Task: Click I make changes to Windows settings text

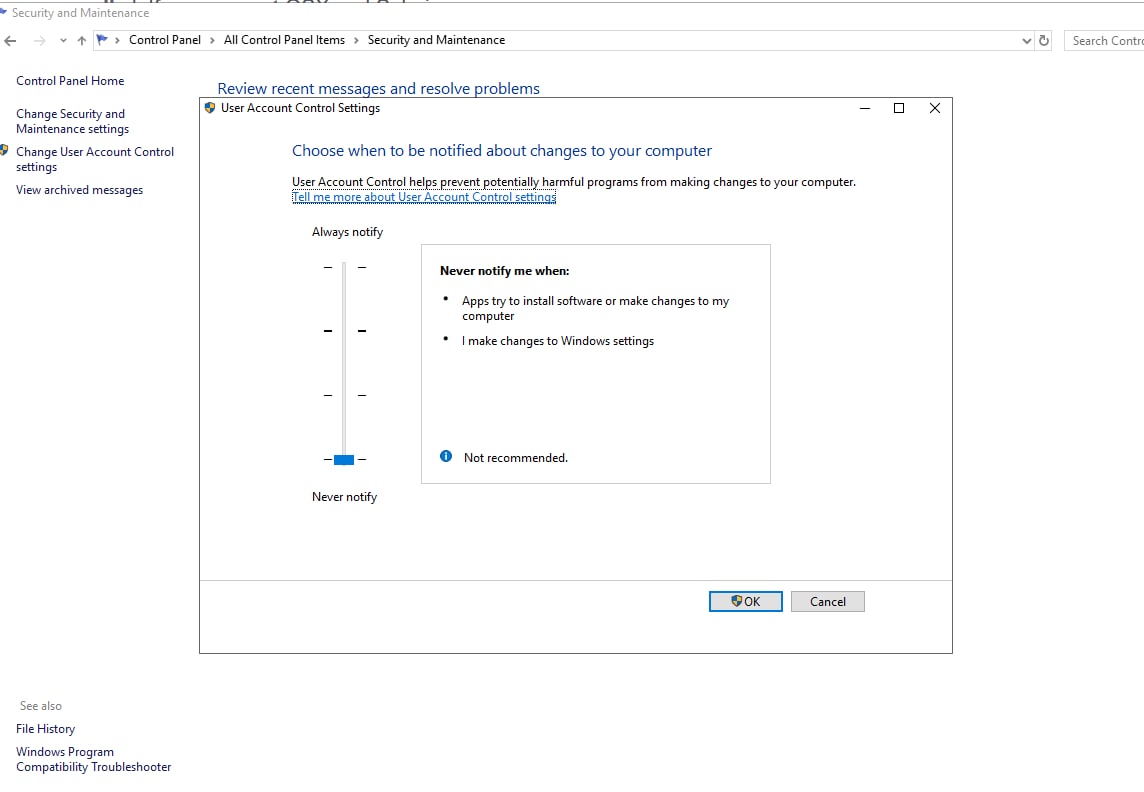Action: (x=558, y=341)
